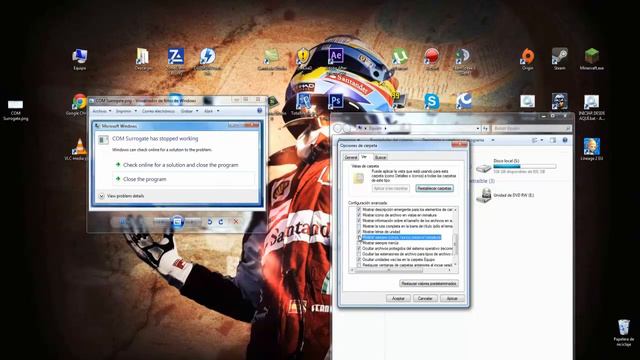Start slideshow in photo viewer
Viewport: 640px width, 360px height.
(177, 222)
